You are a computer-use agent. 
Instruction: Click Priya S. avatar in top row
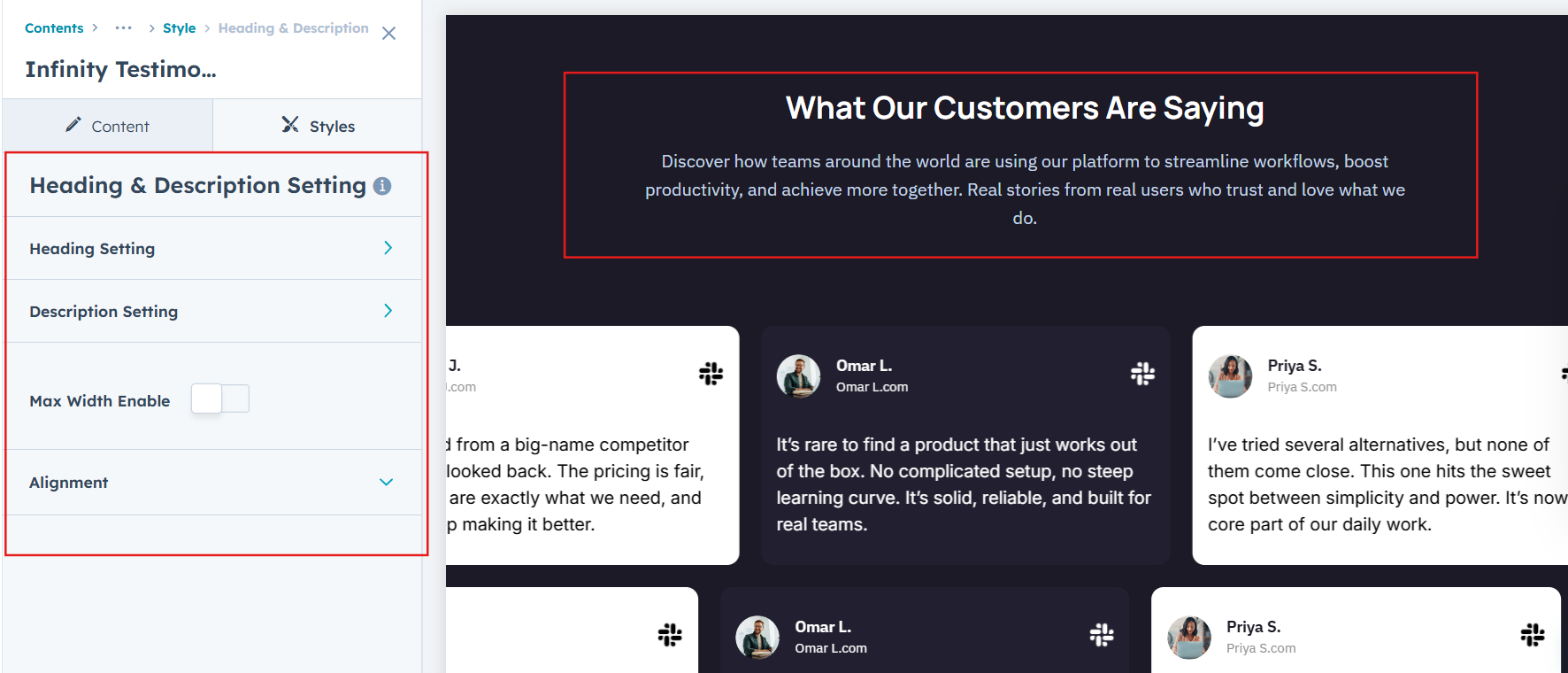[x=1230, y=376]
